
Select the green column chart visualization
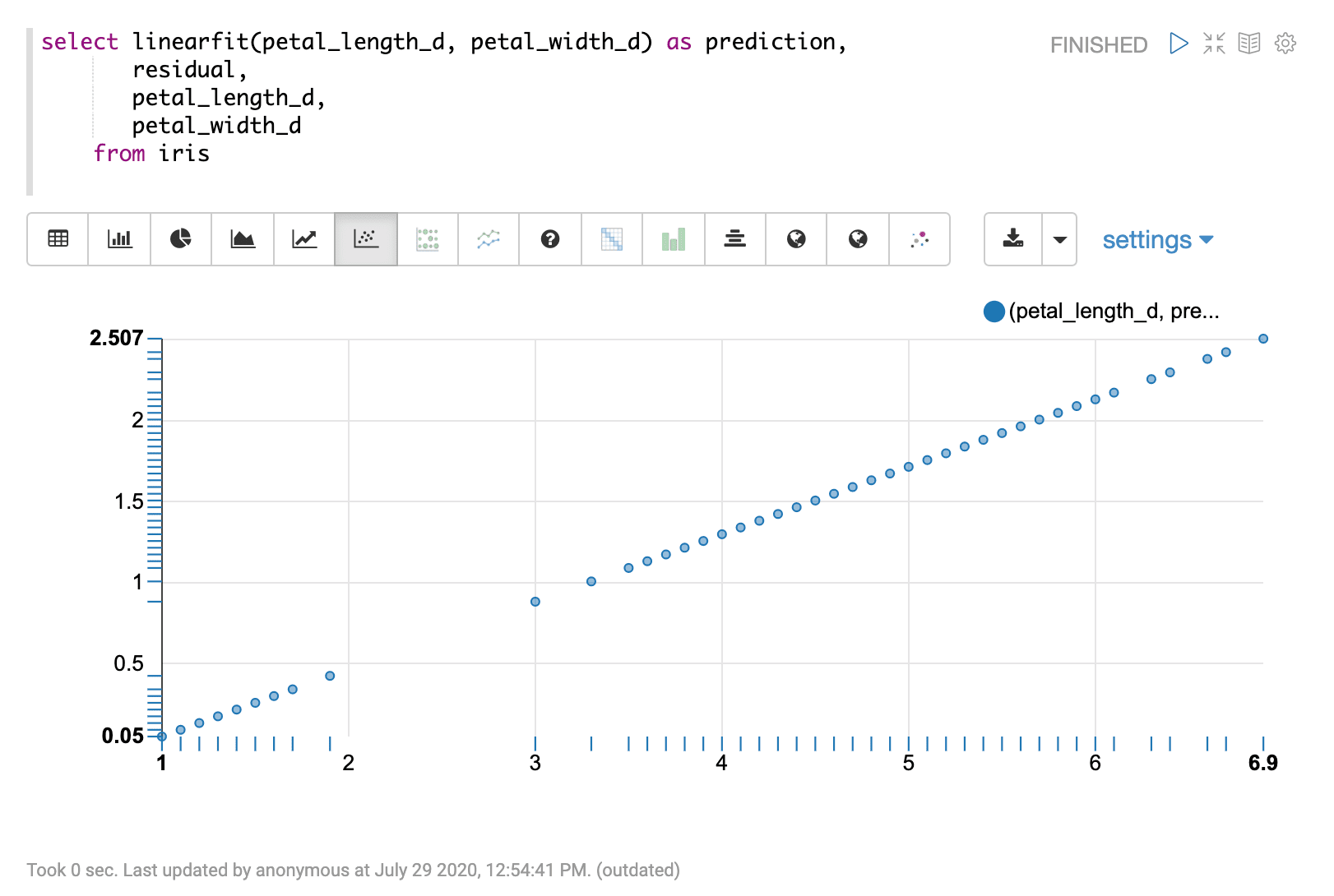pyautogui.click(x=674, y=239)
